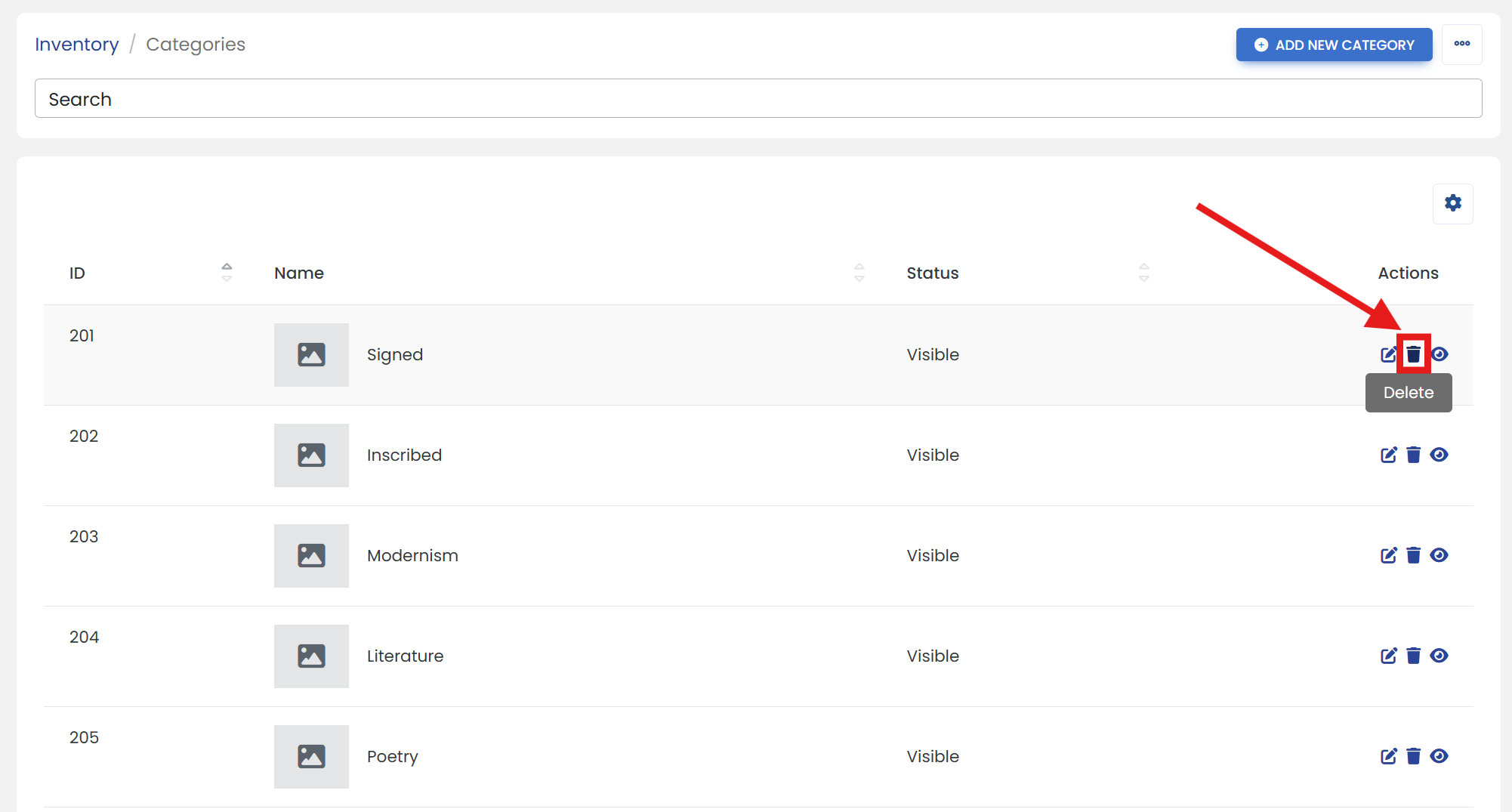Sort table by ID column
1512x812 pixels.
(x=227, y=273)
